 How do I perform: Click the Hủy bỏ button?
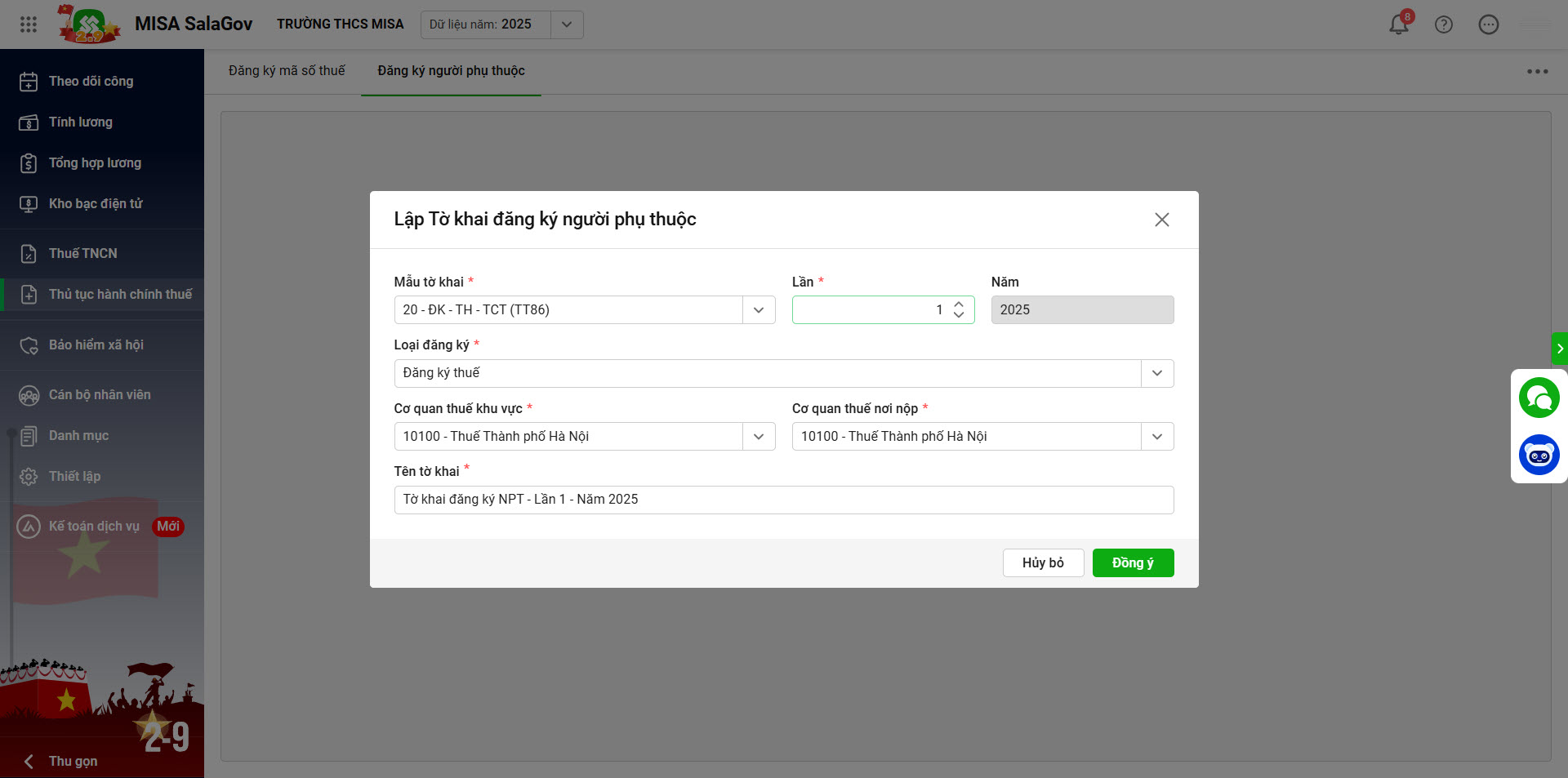coord(1043,563)
